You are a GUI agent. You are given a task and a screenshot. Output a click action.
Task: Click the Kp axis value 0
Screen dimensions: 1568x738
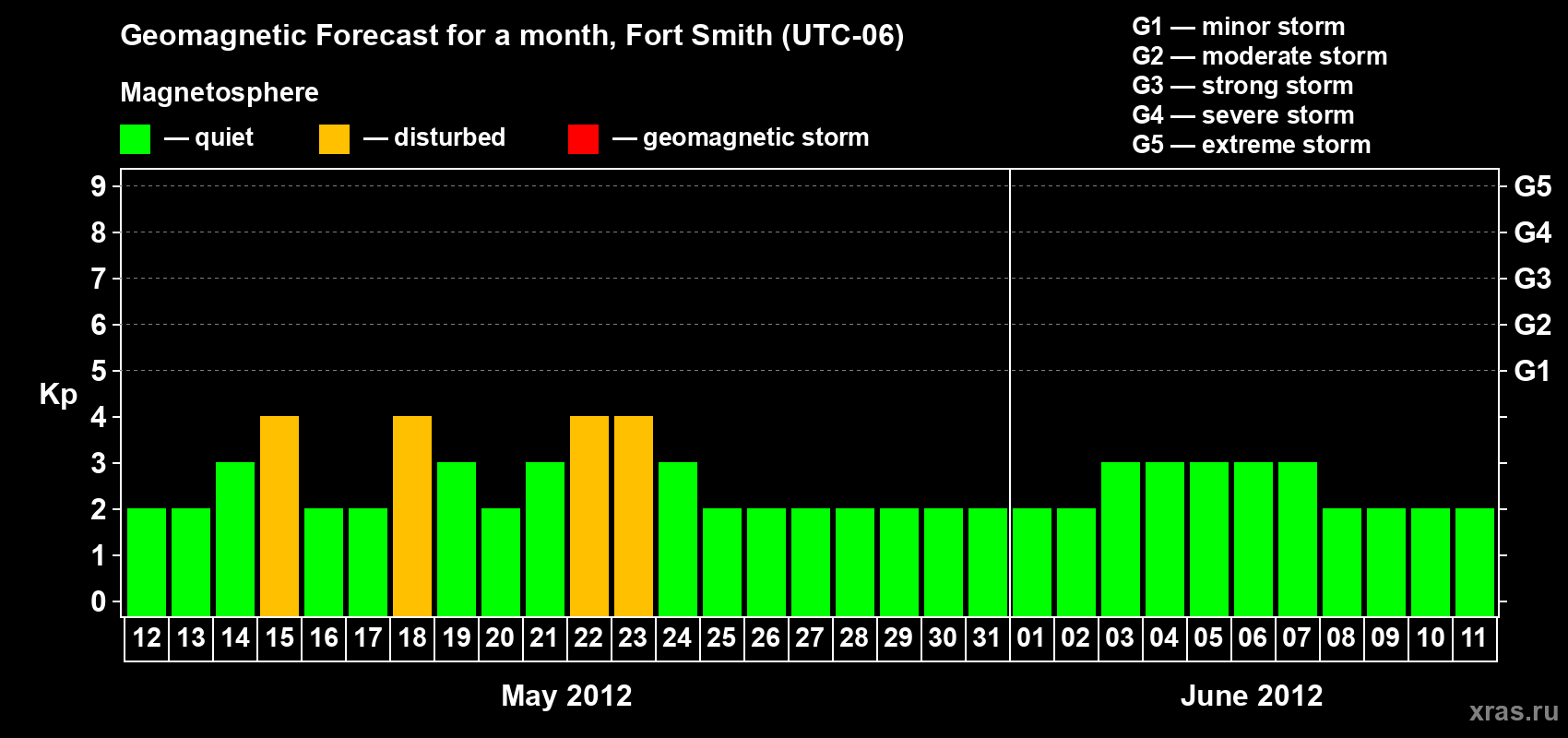pos(99,601)
